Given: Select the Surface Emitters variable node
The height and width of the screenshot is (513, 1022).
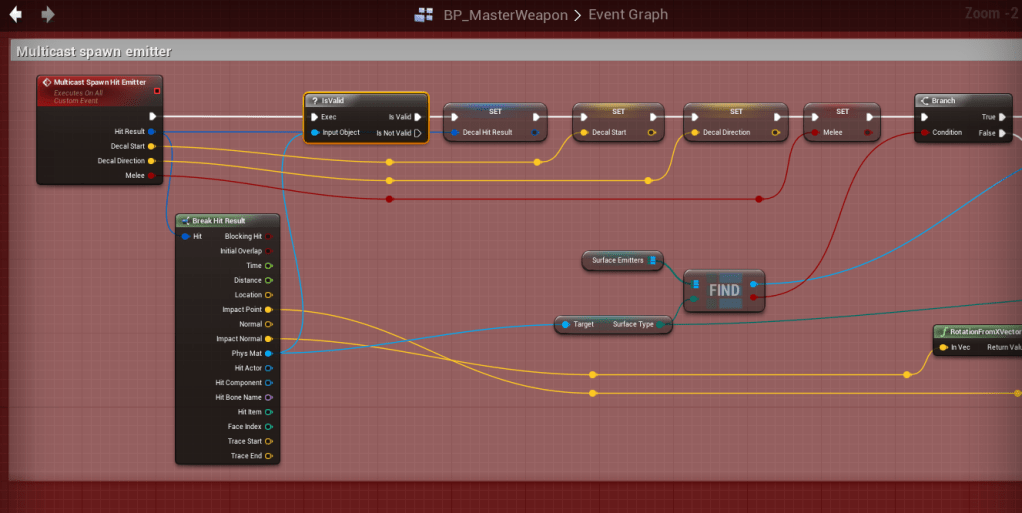Looking at the screenshot, I should coord(620,261).
